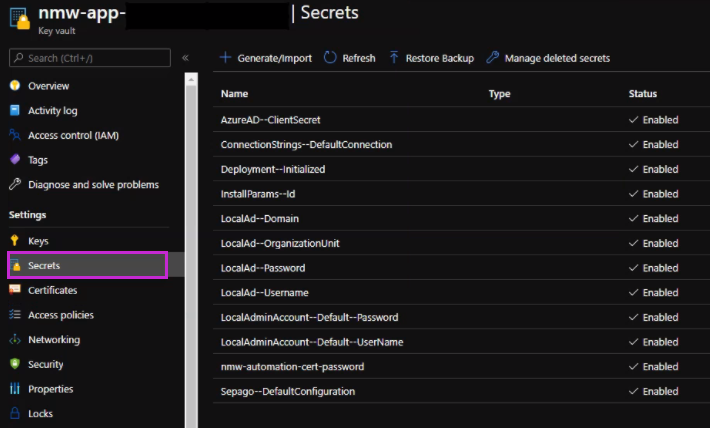
Task: Click Generate/Import button
Action: click(x=266, y=58)
